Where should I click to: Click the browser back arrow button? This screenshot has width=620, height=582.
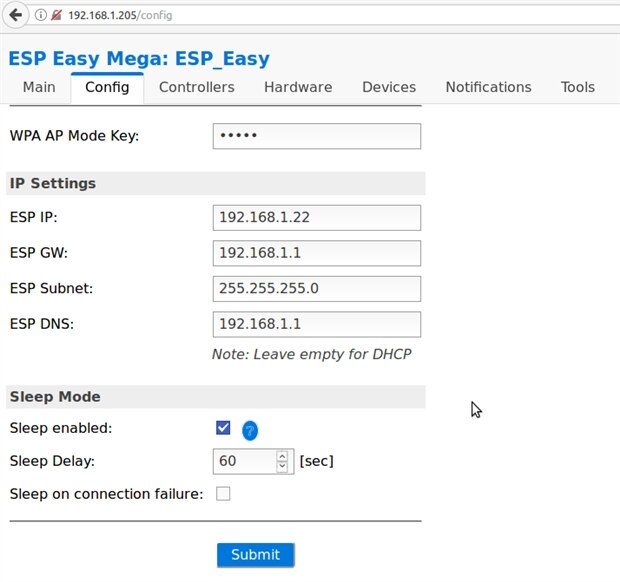(15, 15)
